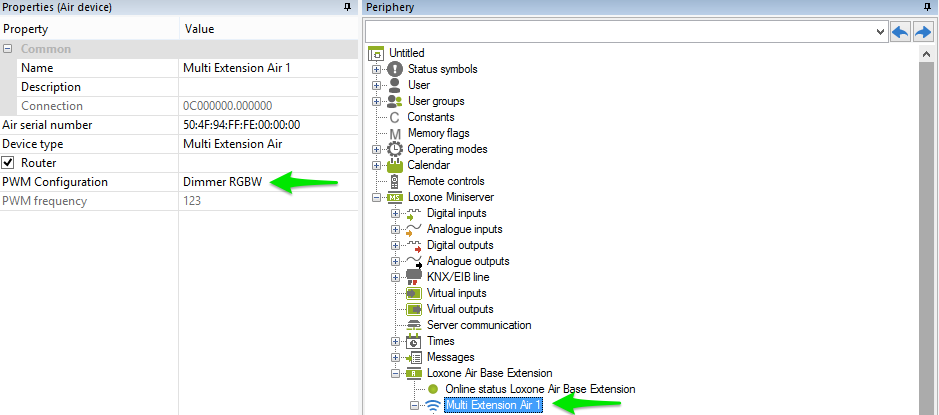Click the Loxone Miniserver MS icon
This screenshot has width=939, height=415.
(395, 197)
